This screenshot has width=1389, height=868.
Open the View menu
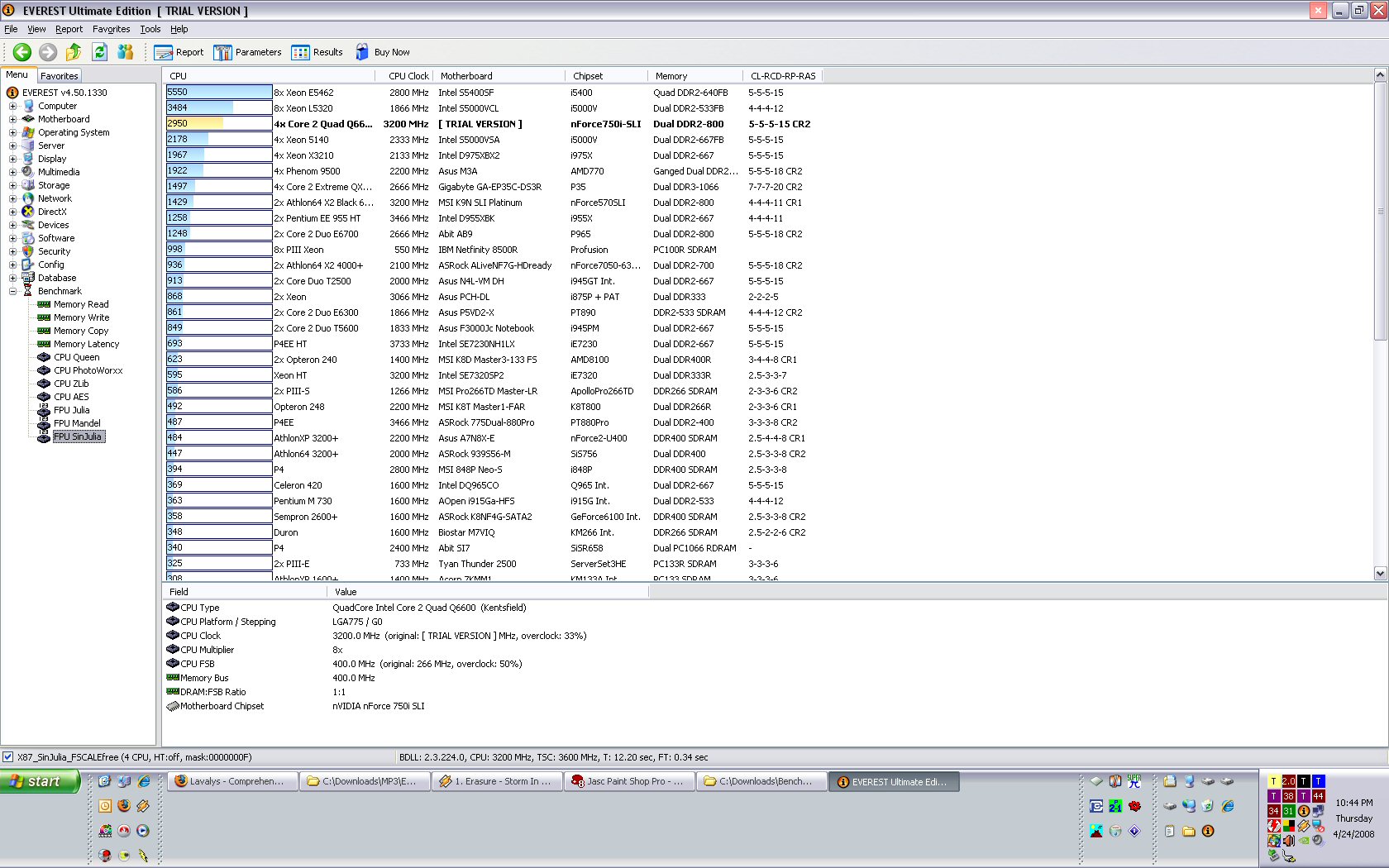[x=36, y=29]
